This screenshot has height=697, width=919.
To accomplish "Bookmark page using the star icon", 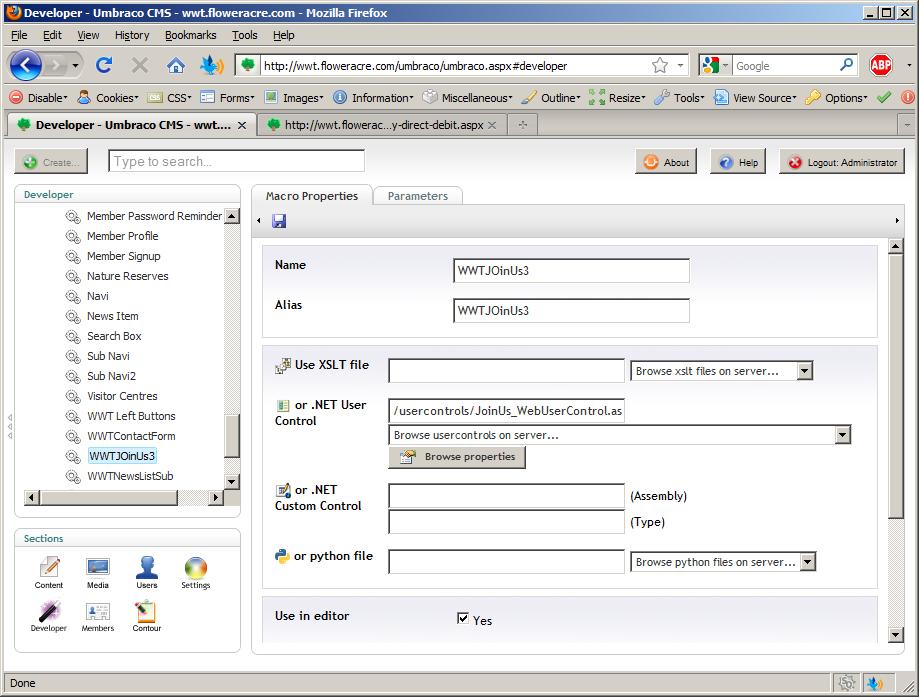I will [660, 65].
